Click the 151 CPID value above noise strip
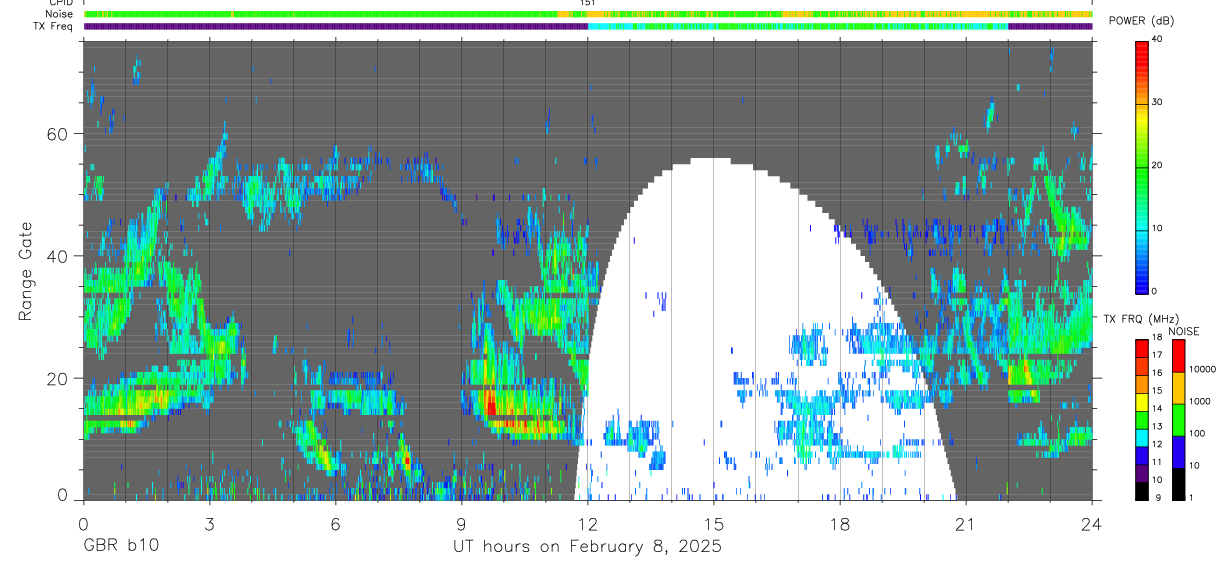Image resolution: width=1228 pixels, height=567 pixels. 588,3
